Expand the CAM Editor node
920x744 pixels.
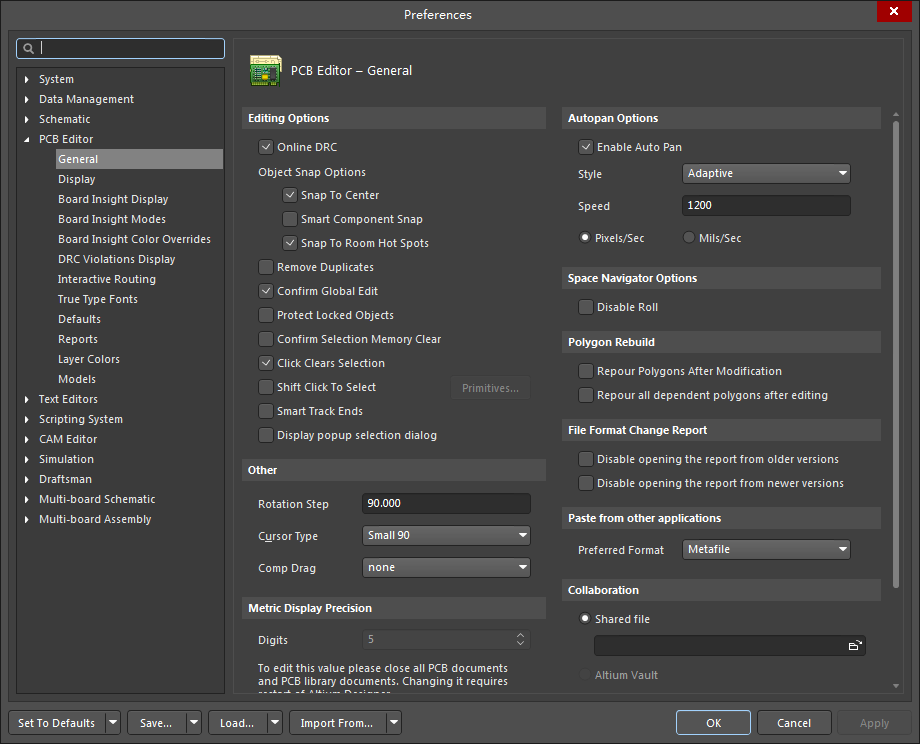point(26,439)
